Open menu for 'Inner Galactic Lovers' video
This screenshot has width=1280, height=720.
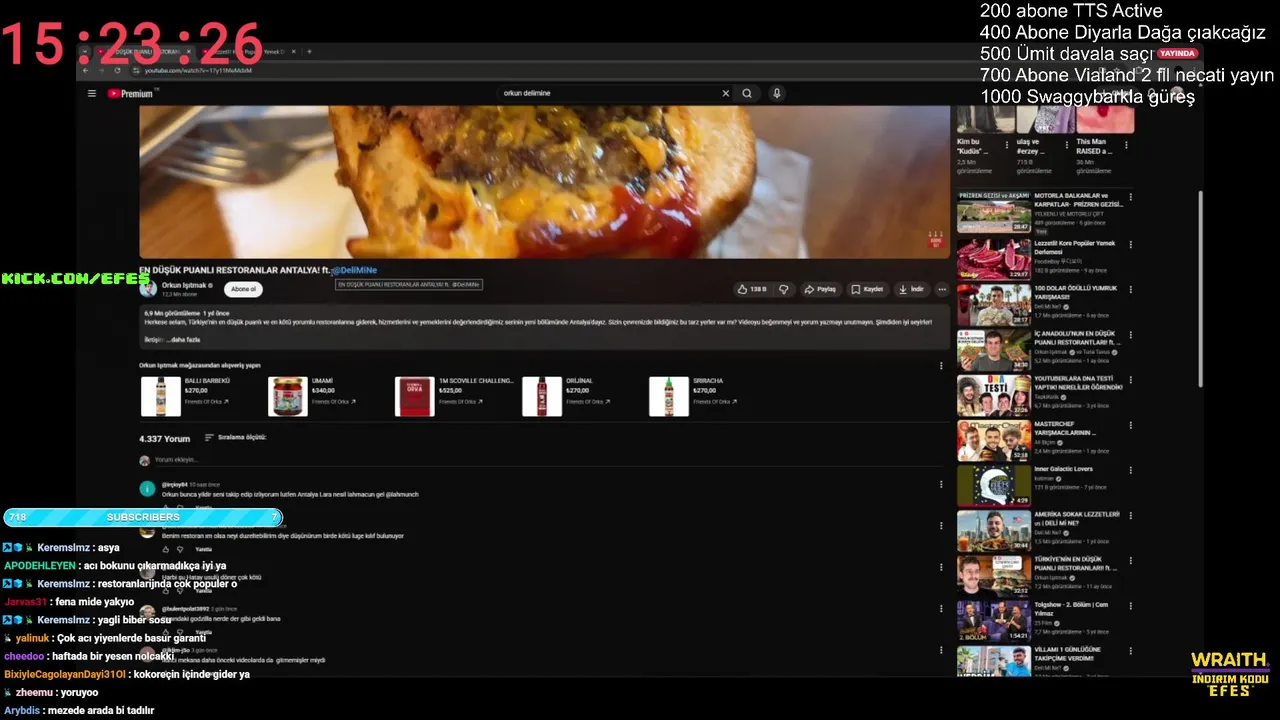tap(1131, 470)
